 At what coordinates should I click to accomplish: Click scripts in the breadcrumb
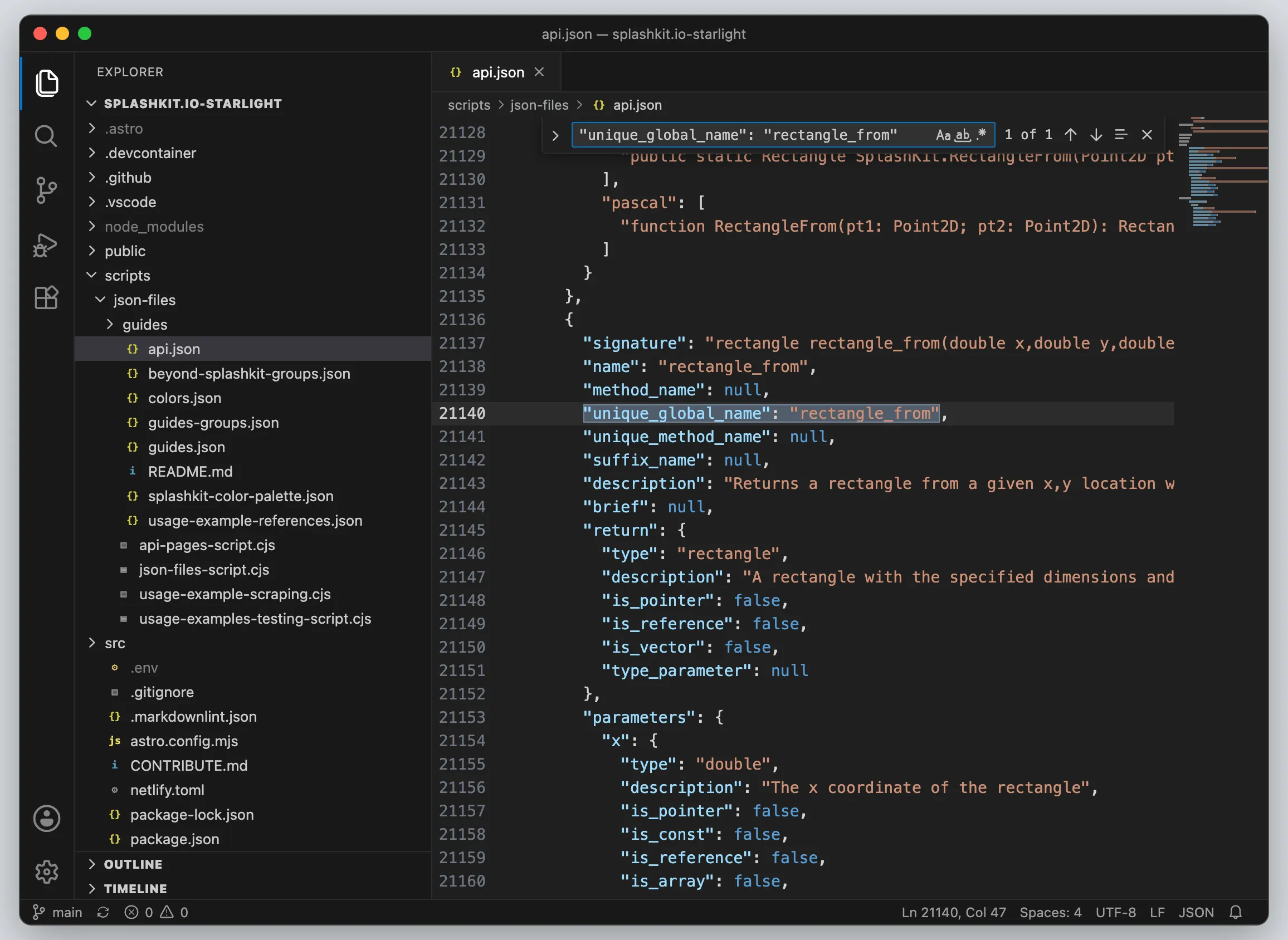tap(469, 105)
